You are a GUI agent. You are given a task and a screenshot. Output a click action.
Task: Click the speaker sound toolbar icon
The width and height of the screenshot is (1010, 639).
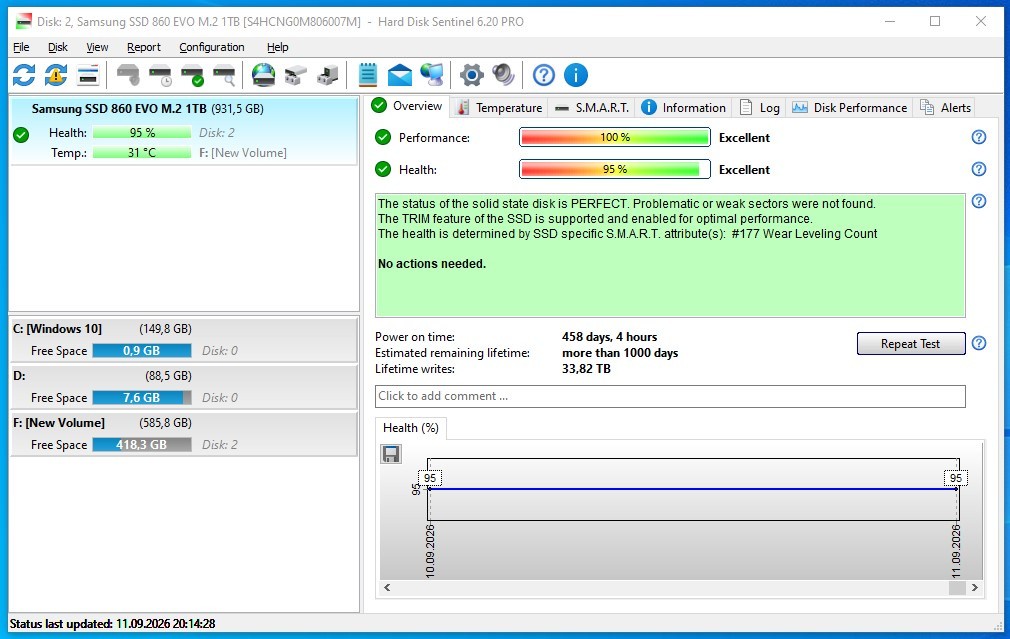pyautogui.click(x=503, y=75)
